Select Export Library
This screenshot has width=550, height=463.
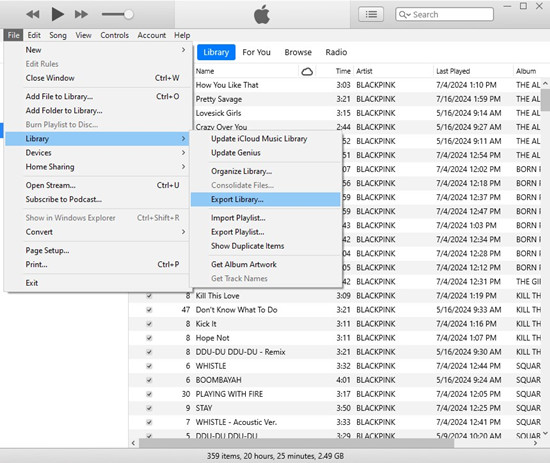coord(266,199)
